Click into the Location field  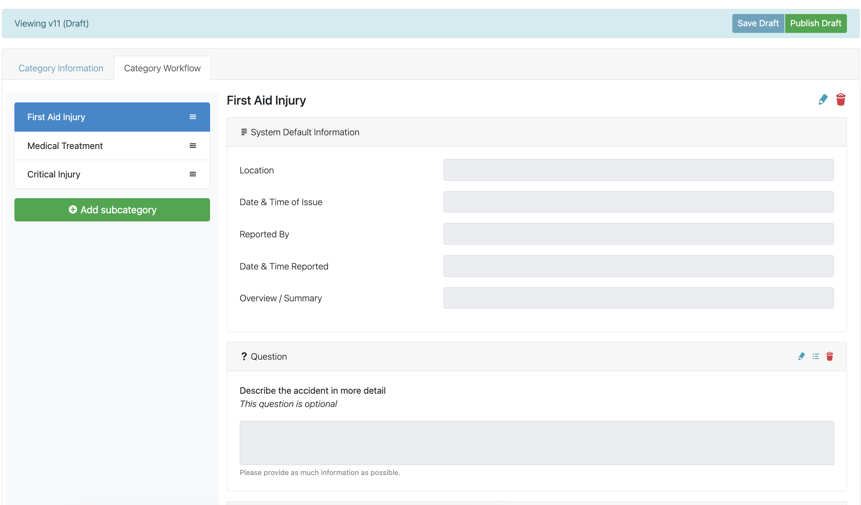pos(638,170)
